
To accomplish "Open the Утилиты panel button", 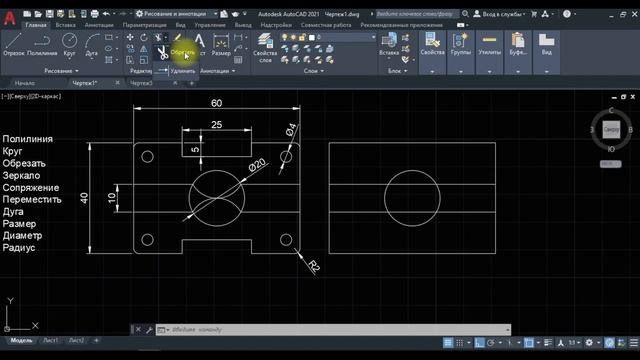I will point(489,52).
